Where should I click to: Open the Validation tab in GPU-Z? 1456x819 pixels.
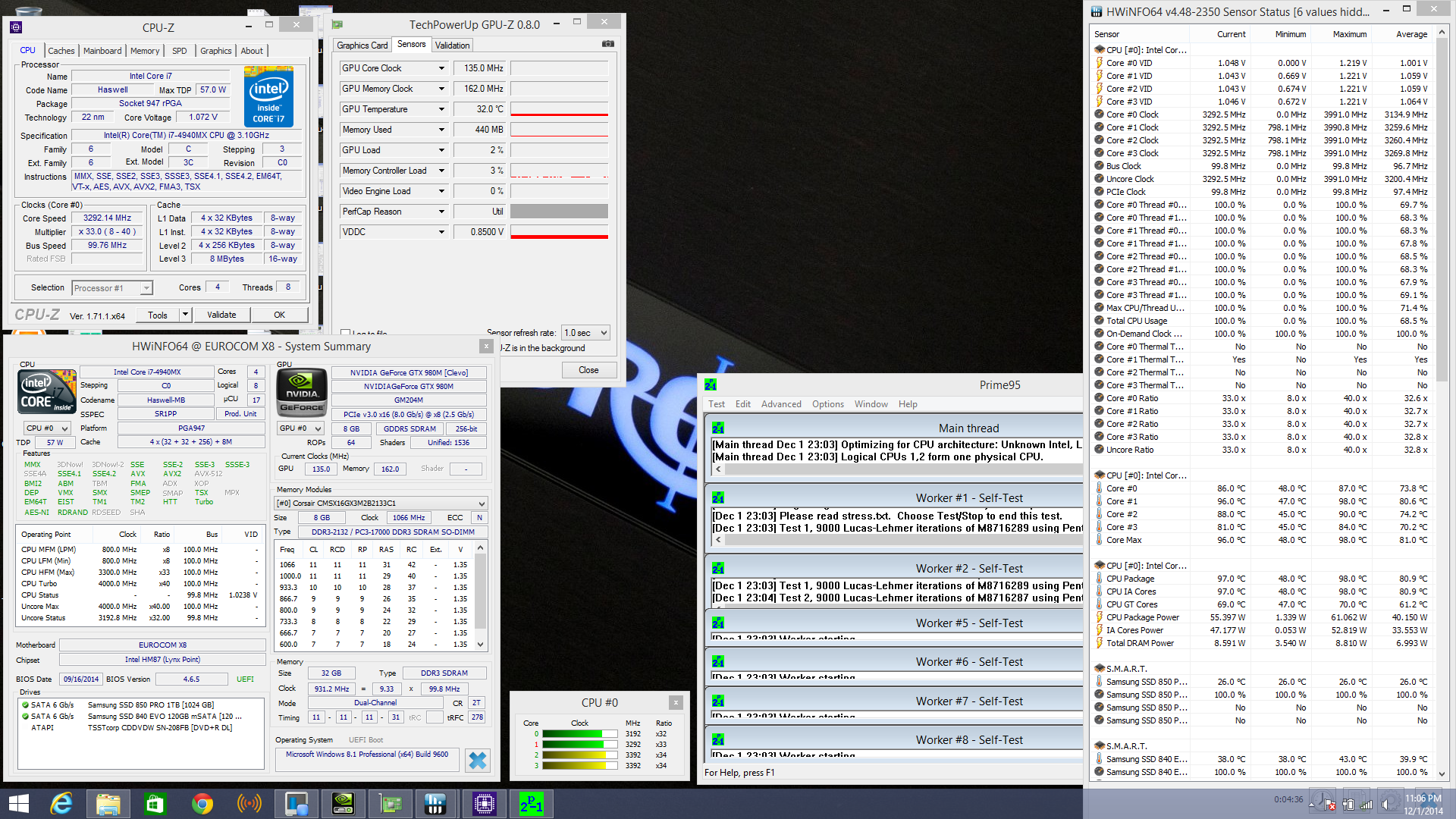[452, 45]
